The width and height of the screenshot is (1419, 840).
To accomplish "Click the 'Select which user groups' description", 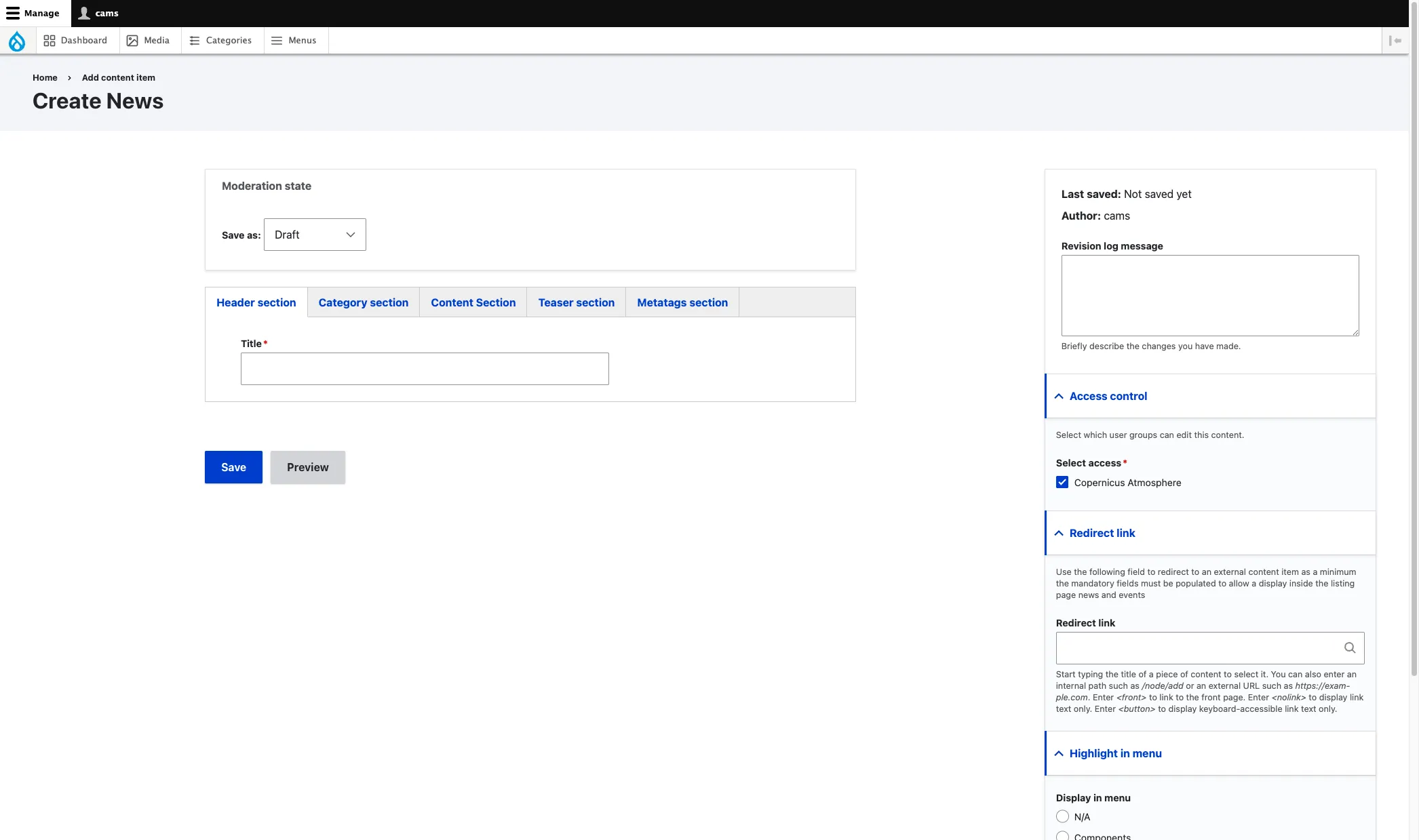I will pos(1150,435).
